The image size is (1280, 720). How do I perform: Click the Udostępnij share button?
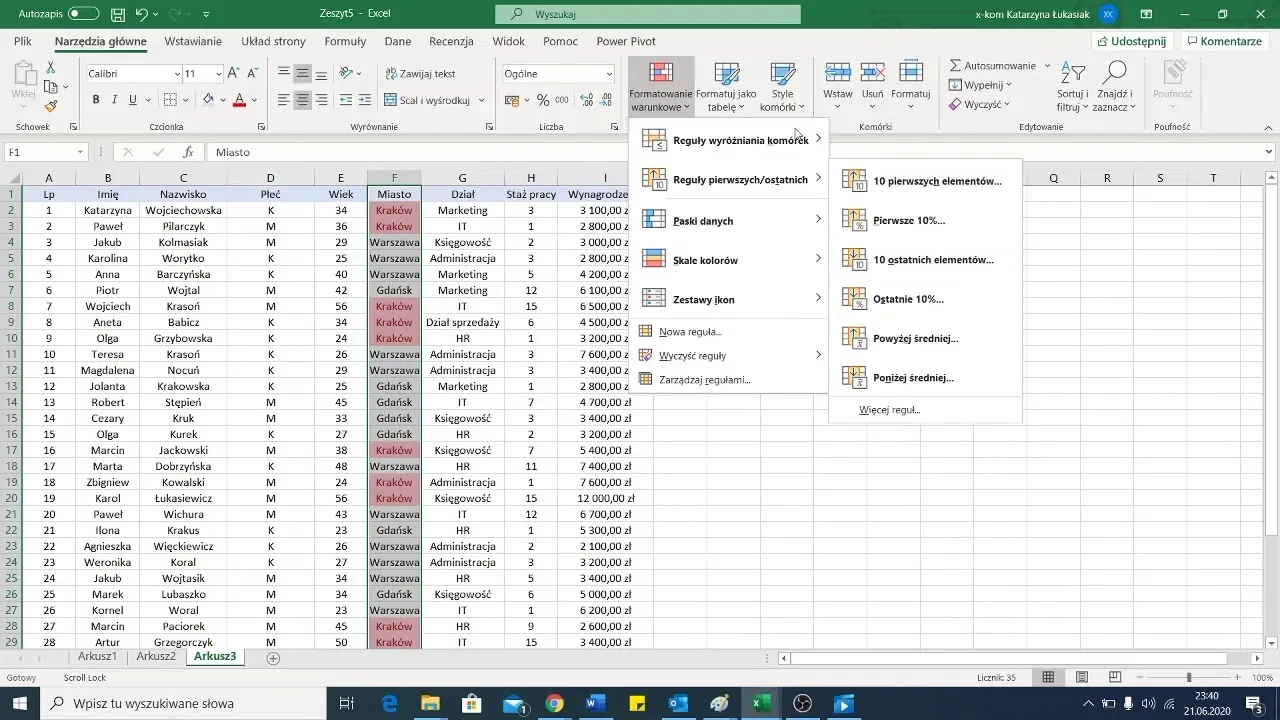point(1132,41)
